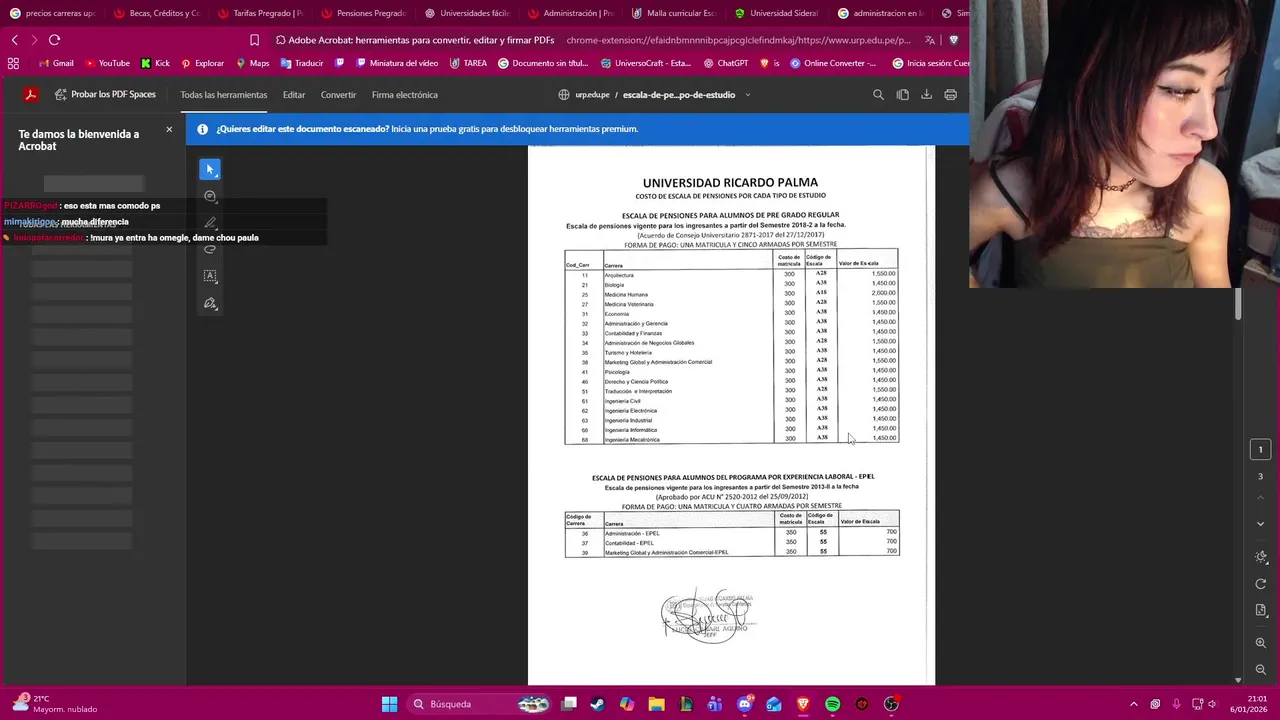
Task: Go to next page with down chevron
Action: coord(1260,524)
